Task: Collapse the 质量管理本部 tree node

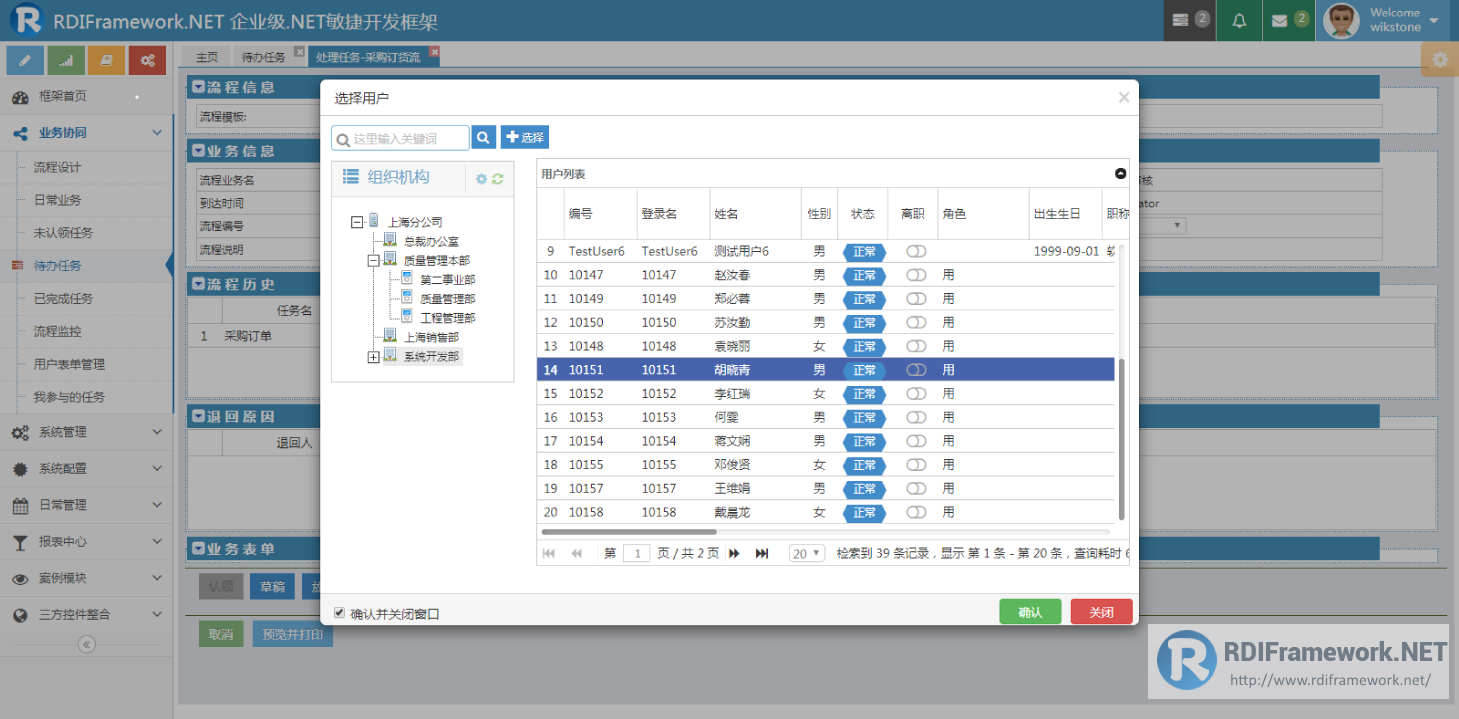Action: [373, 261]
